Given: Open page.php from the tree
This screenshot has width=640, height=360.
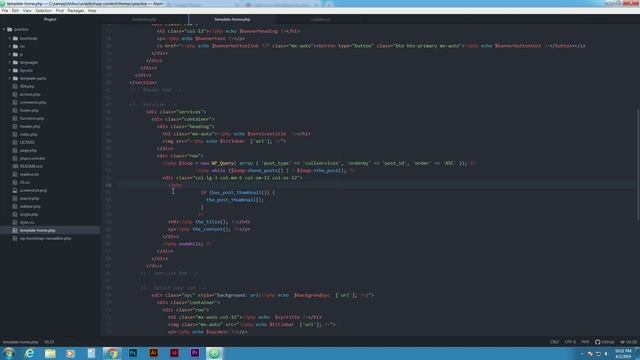Looking at the screenshot, I should coord(28,150).
